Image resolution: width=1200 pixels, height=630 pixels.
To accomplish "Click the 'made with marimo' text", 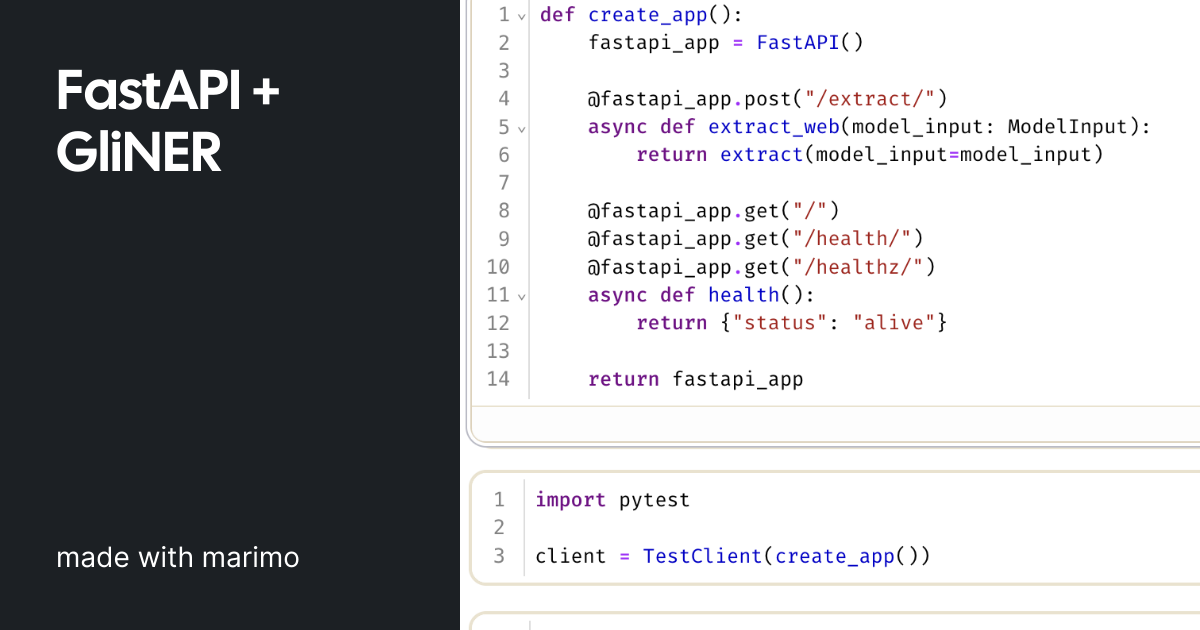I will click(178, 557).
